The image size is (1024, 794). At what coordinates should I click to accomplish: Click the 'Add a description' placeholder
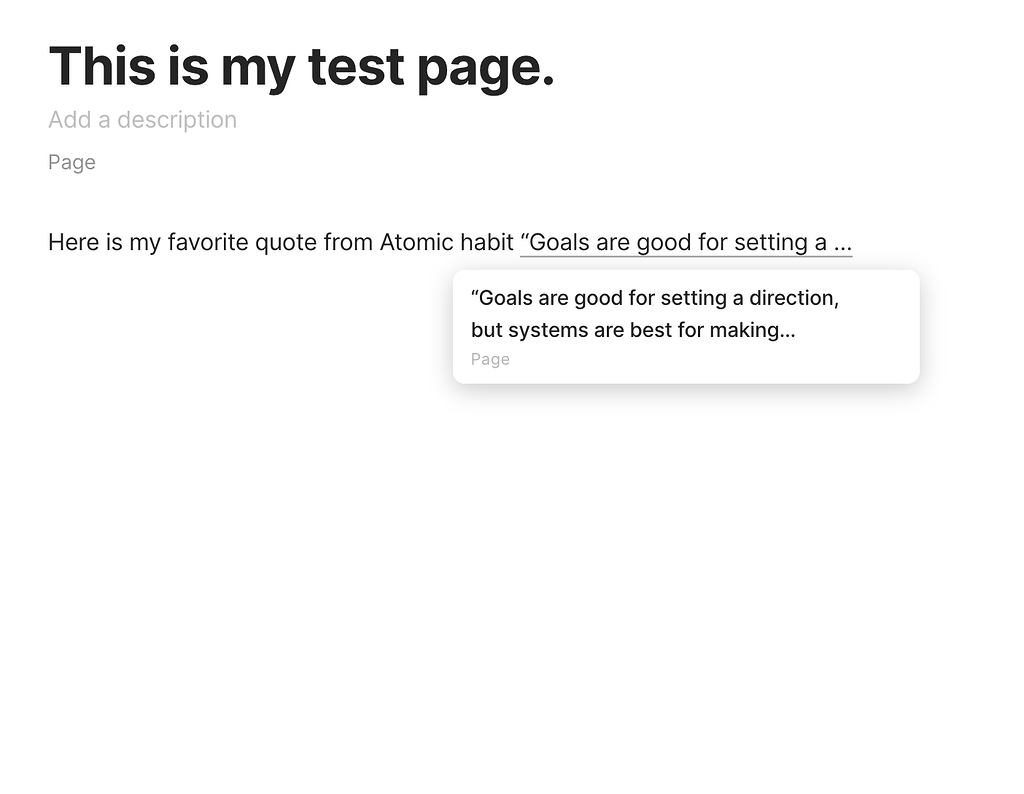[x=142, y=119]
